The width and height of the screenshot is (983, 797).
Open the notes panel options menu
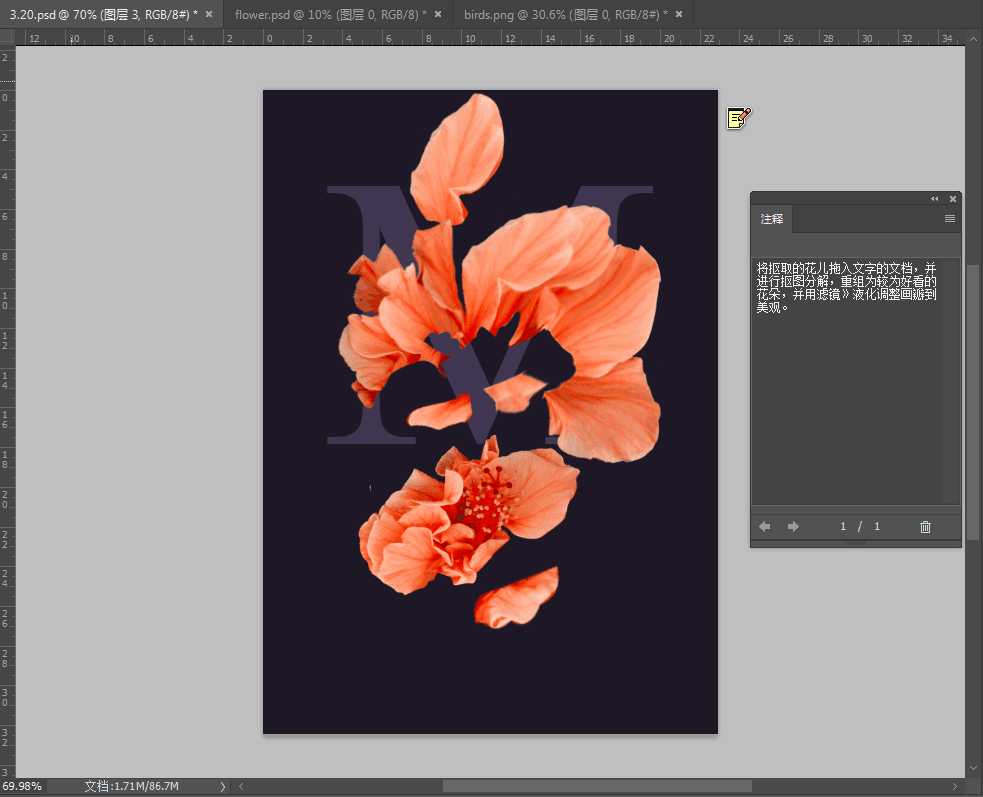[x=950, y=219]
